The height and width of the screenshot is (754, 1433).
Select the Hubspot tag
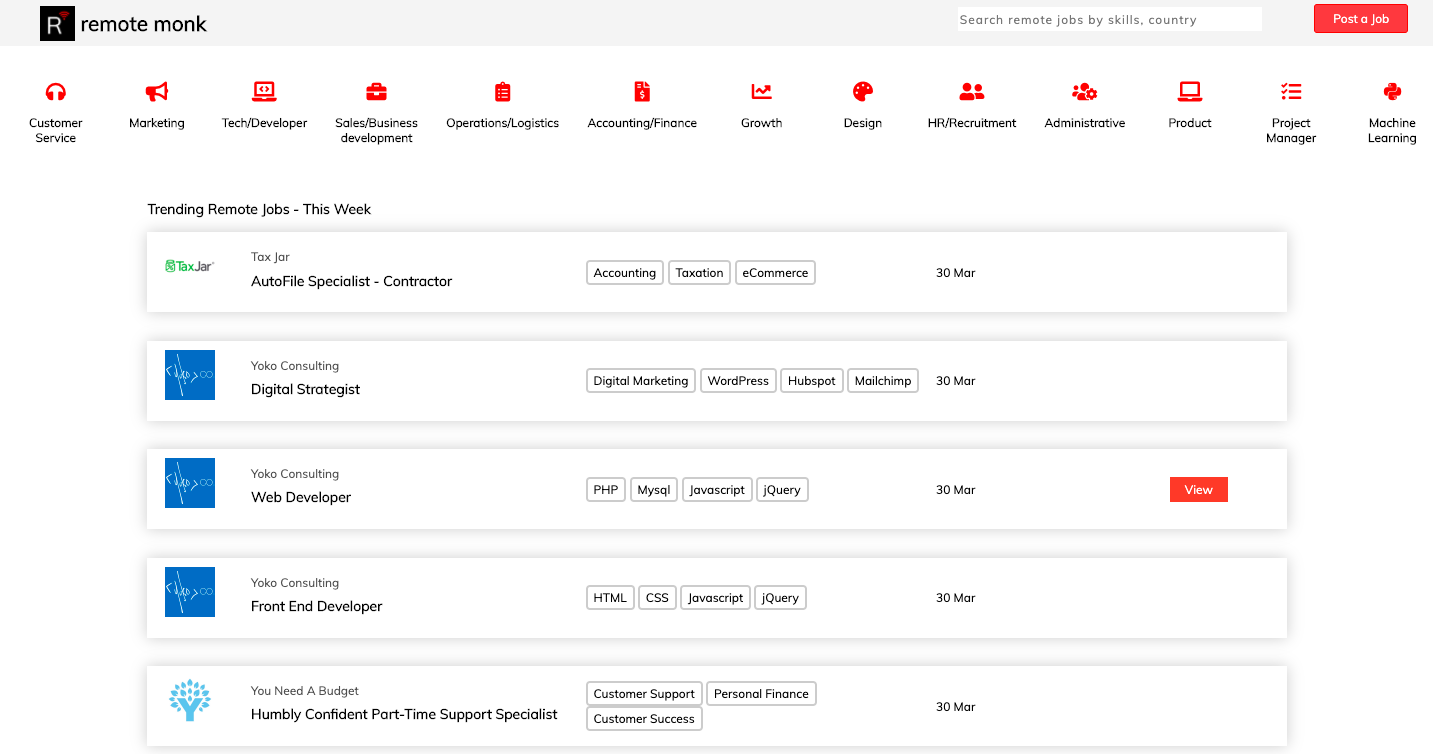point(812,381)
